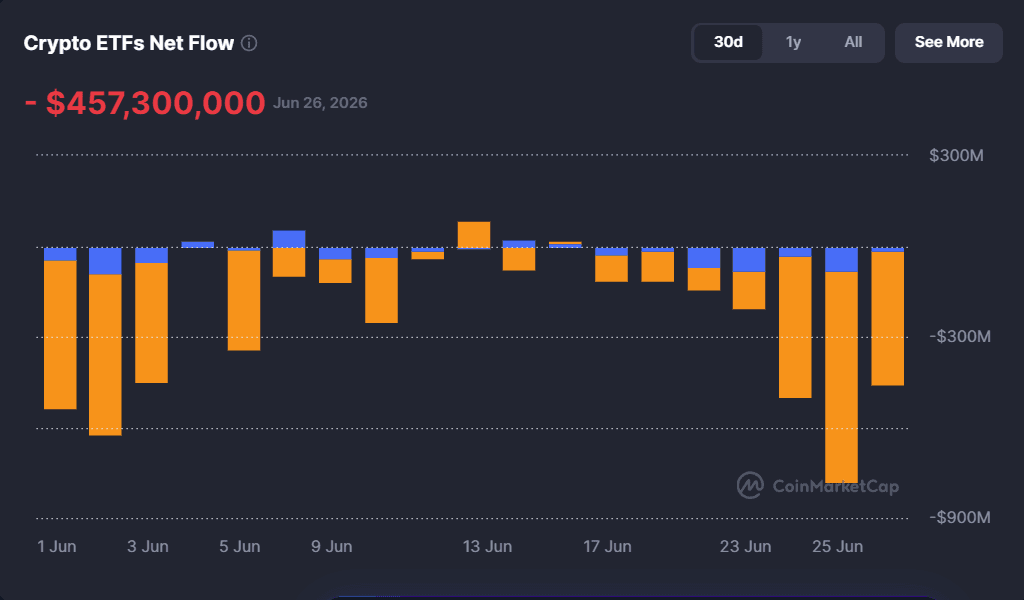
Task: Select the last orange bar for Jun 26
Action: pos(888,319)
